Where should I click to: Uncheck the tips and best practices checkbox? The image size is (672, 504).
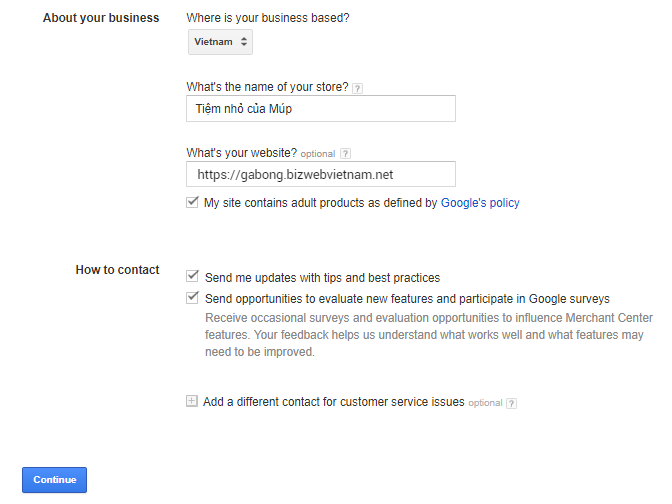(x=193, y=277)
